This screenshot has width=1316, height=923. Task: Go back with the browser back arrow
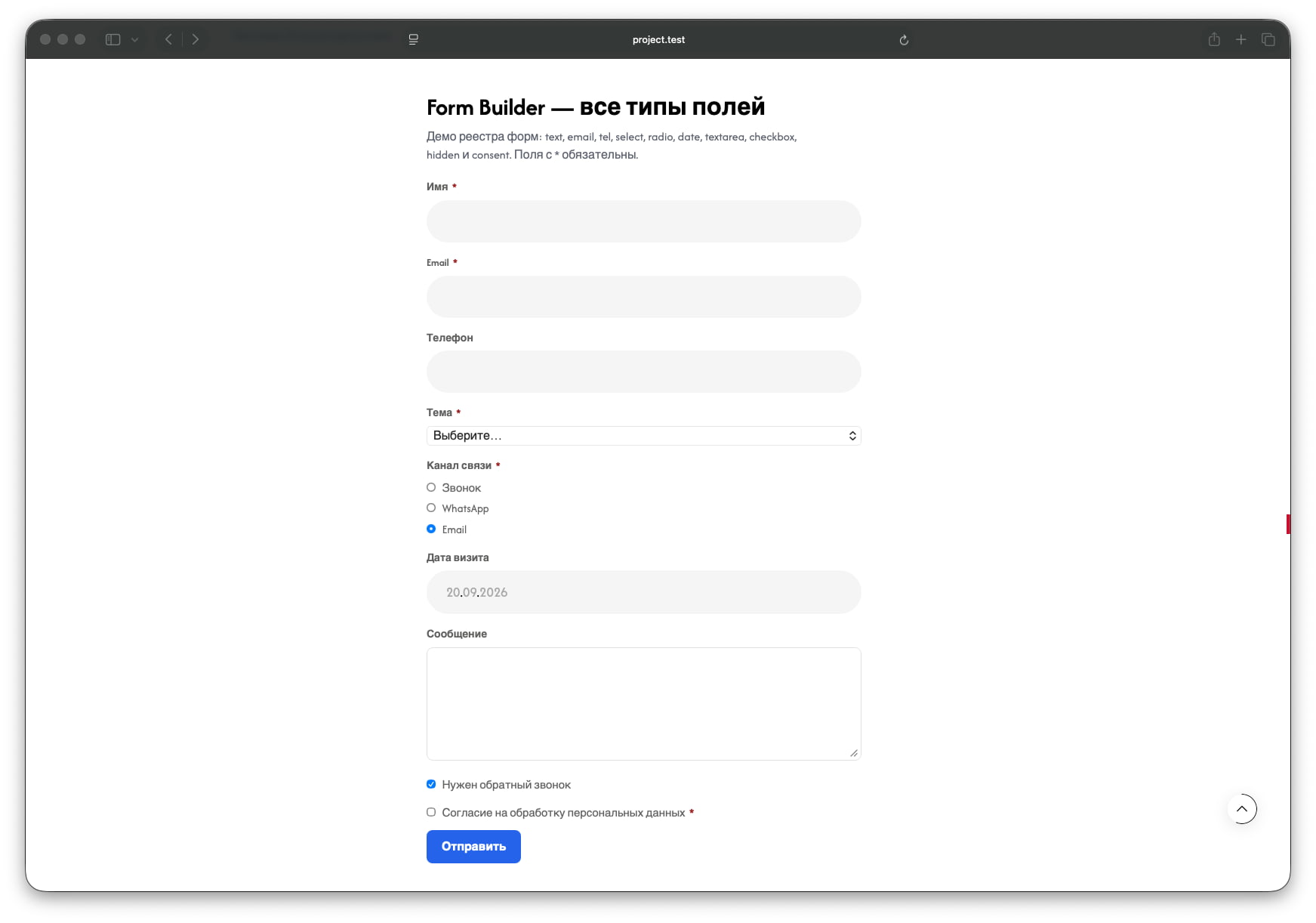tap(169, 39)
